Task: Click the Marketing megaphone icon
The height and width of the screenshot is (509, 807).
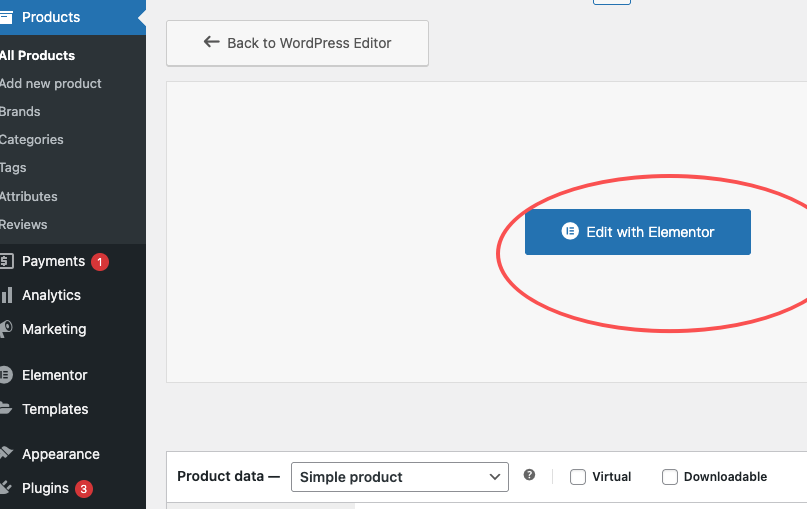Action: [x=6, y=329]
